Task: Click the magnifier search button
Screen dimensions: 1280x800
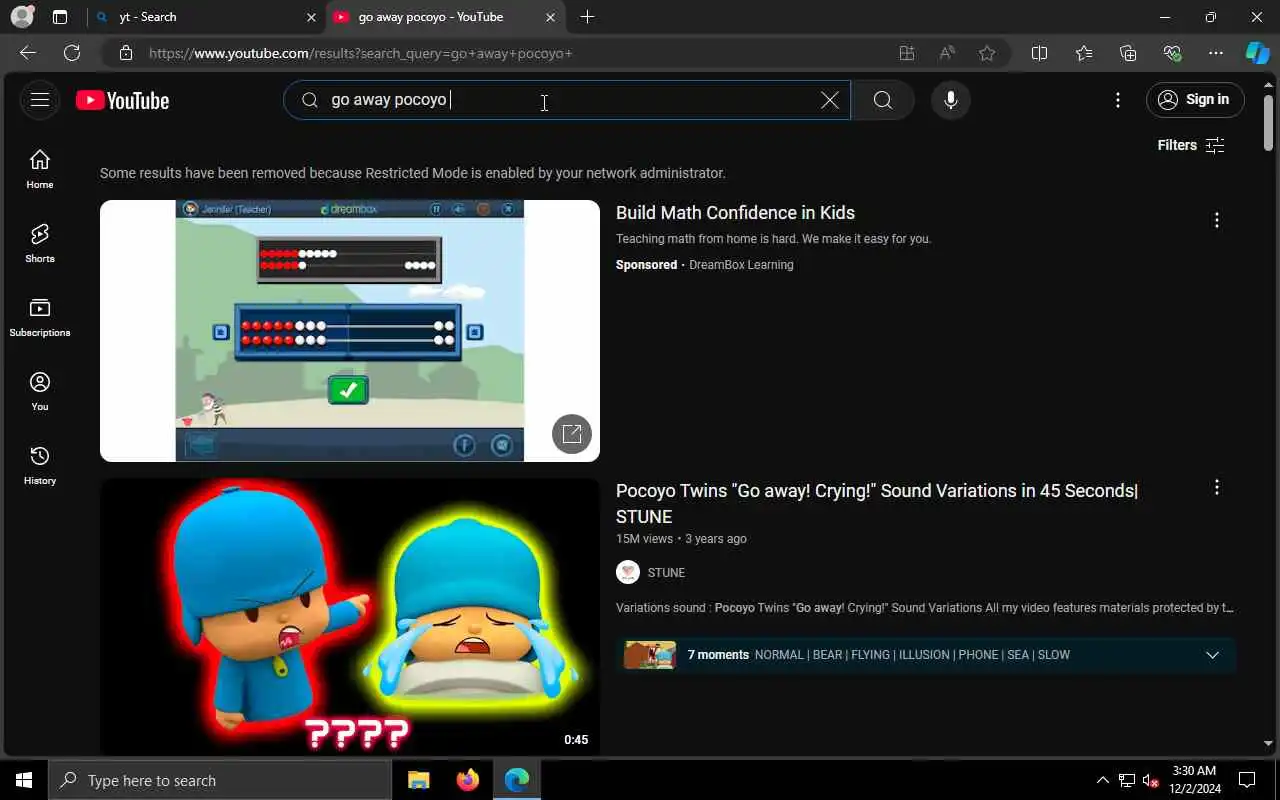Action: pyautogui.click(x=883, y=100)
